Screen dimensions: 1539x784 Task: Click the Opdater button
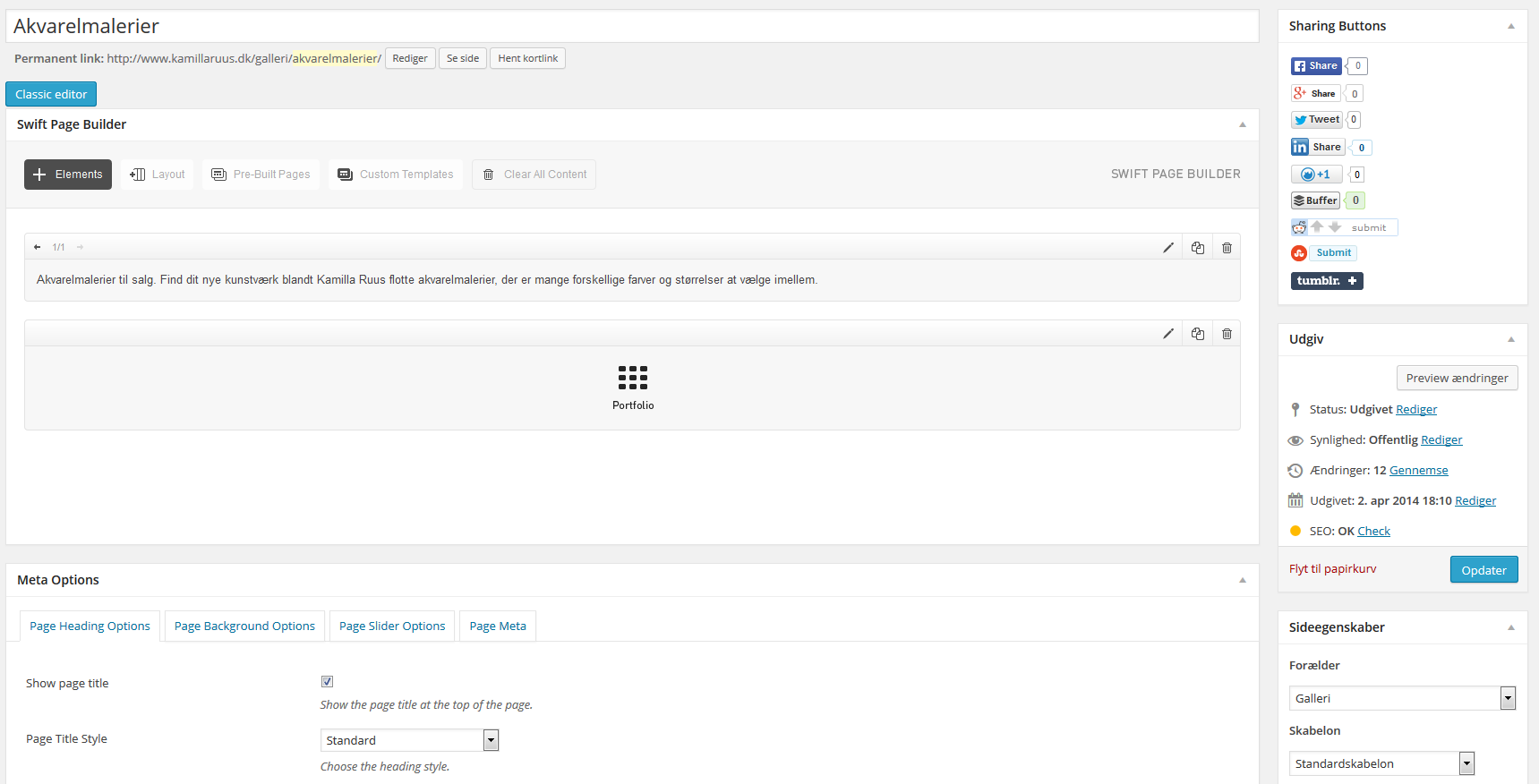click(1483, 570)
